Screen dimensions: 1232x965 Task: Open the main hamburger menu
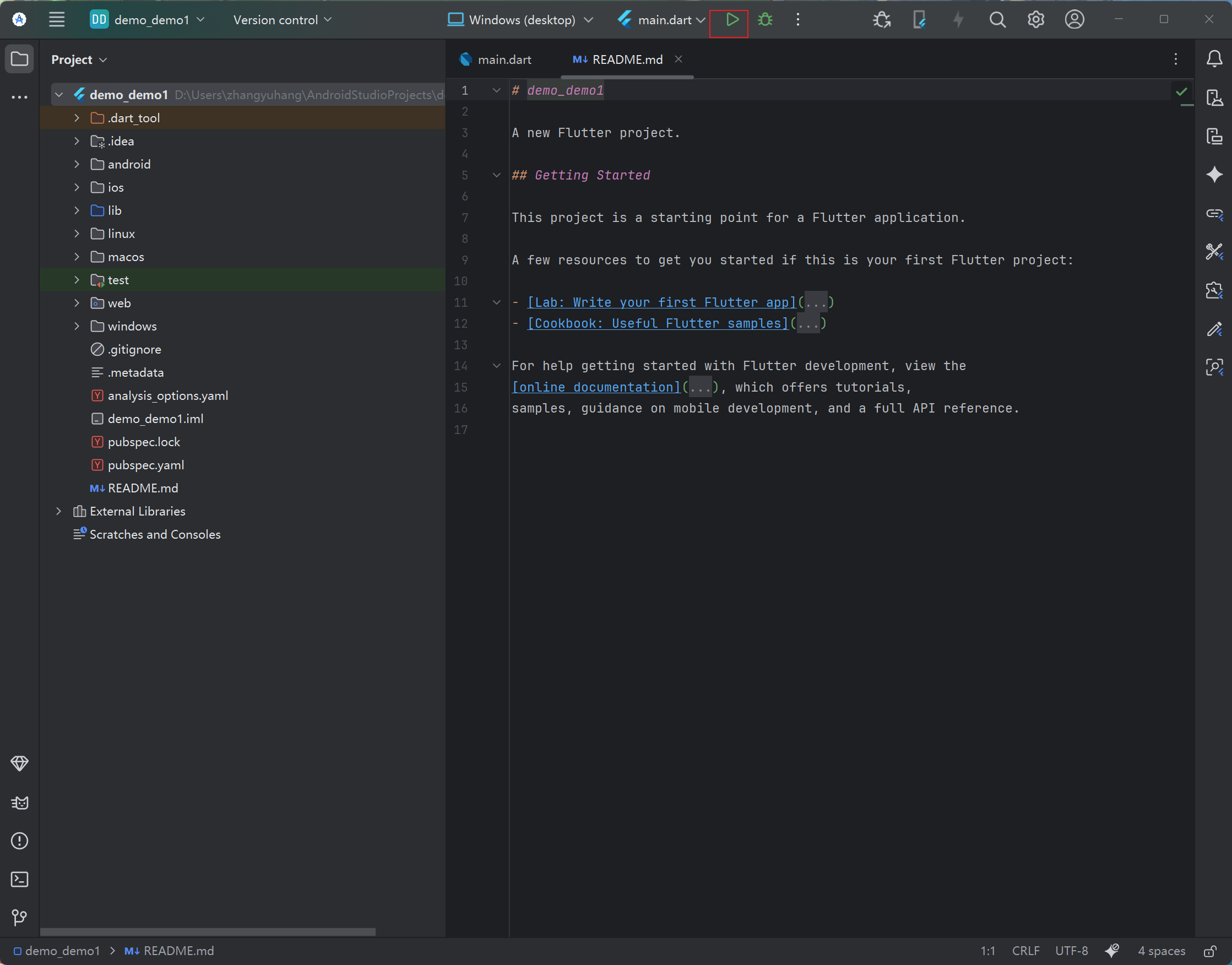point(57,20)
